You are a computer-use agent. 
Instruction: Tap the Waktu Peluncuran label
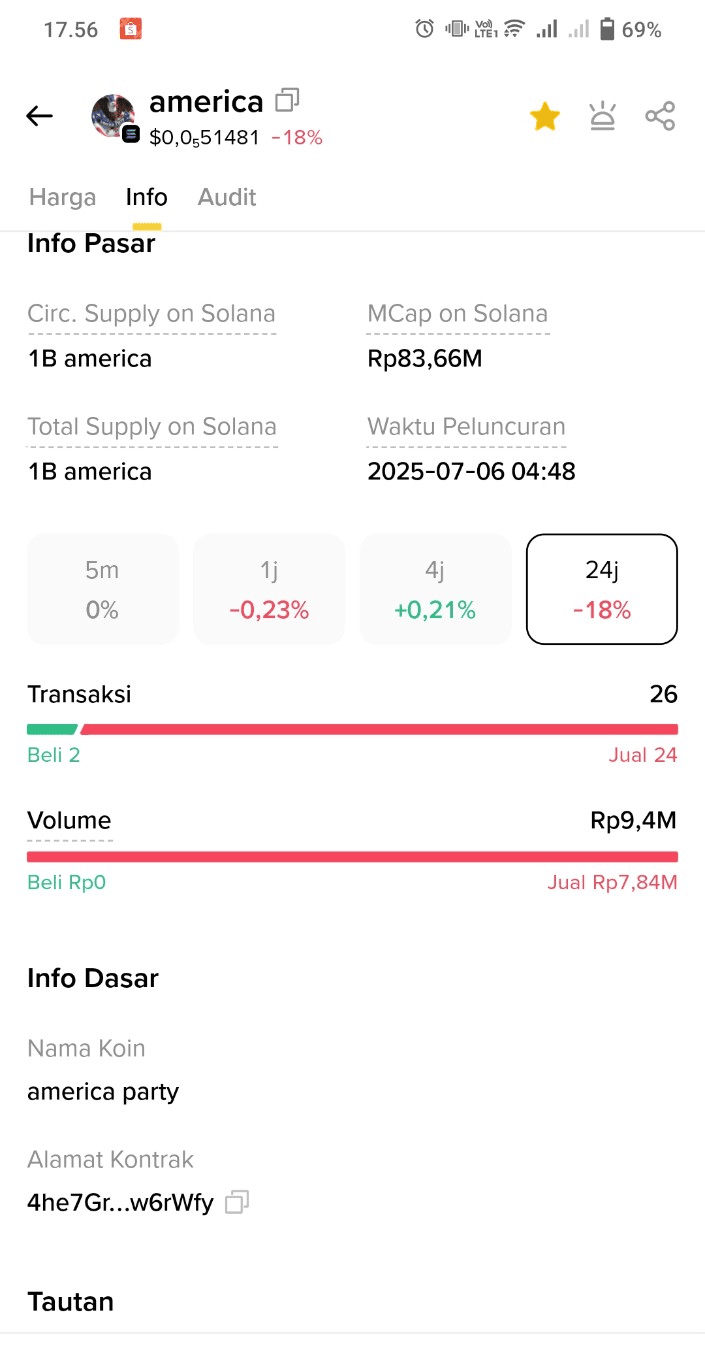[x=466, y=427]
